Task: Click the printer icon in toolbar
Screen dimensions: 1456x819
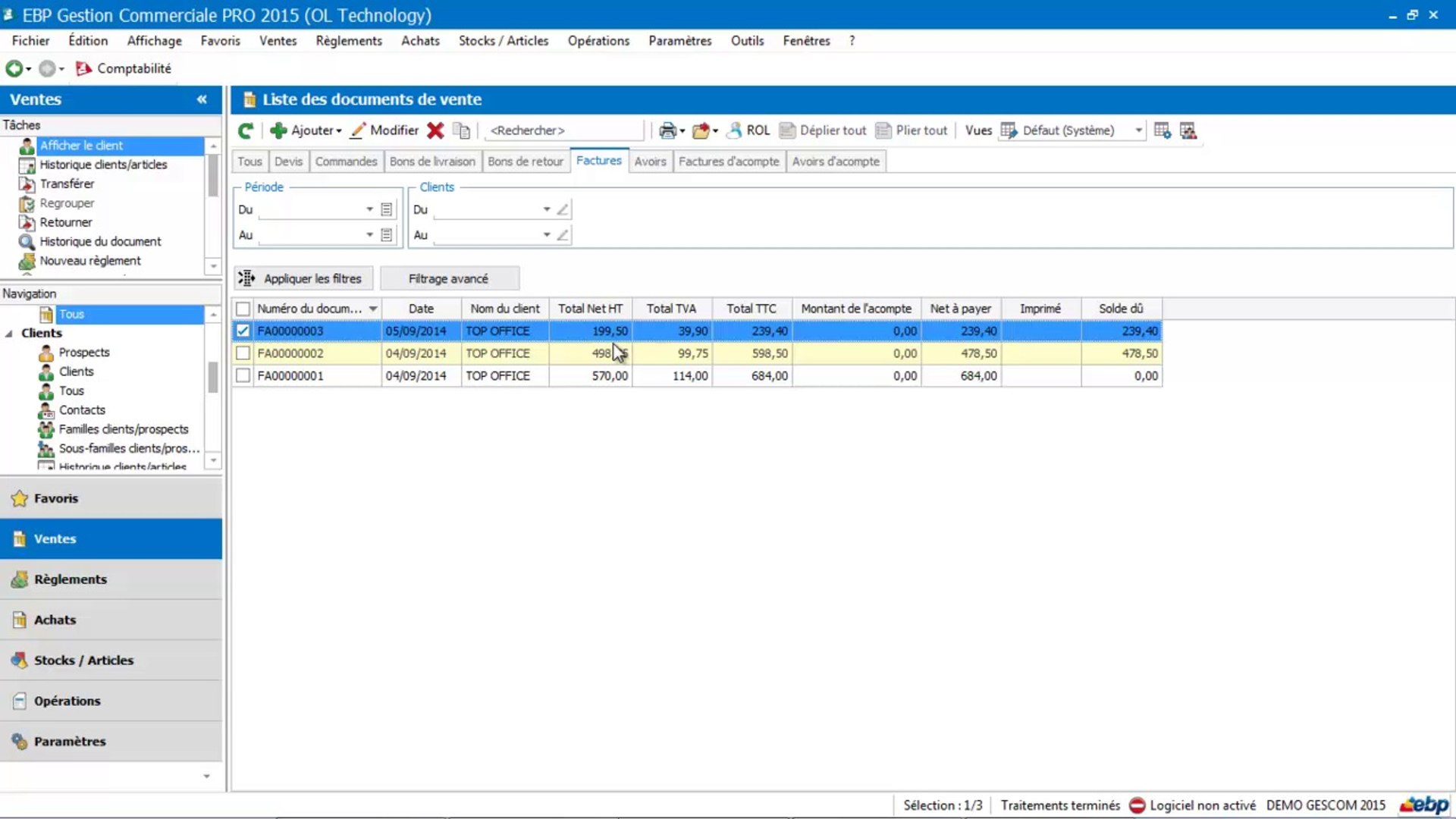Action: click(x=667, y=130)
